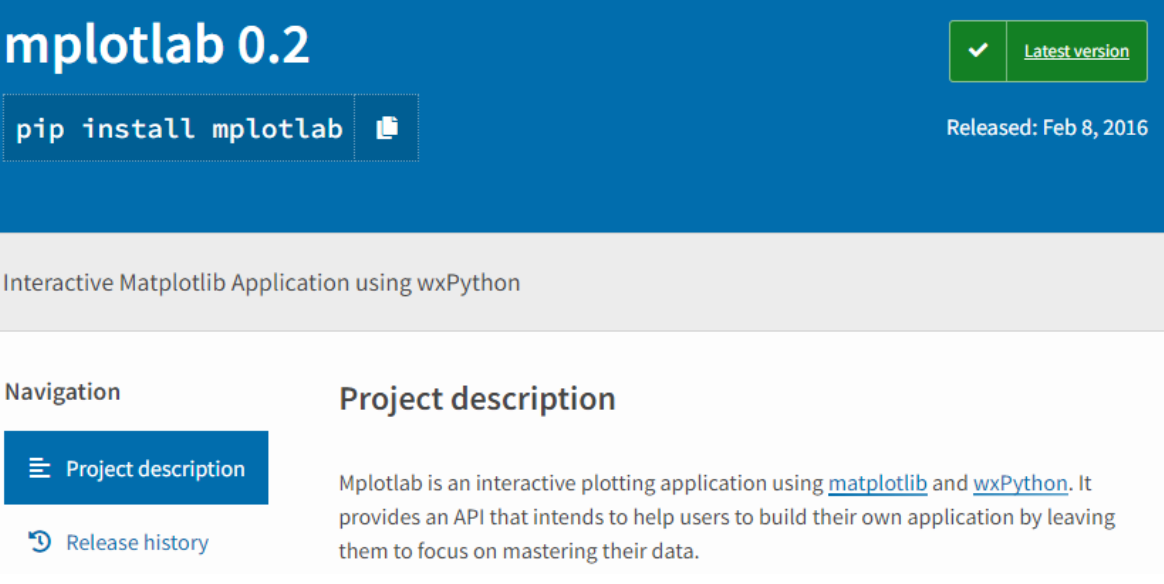
Task: Copy the pip install command to clipboard
Action: [x=387, y=128]
